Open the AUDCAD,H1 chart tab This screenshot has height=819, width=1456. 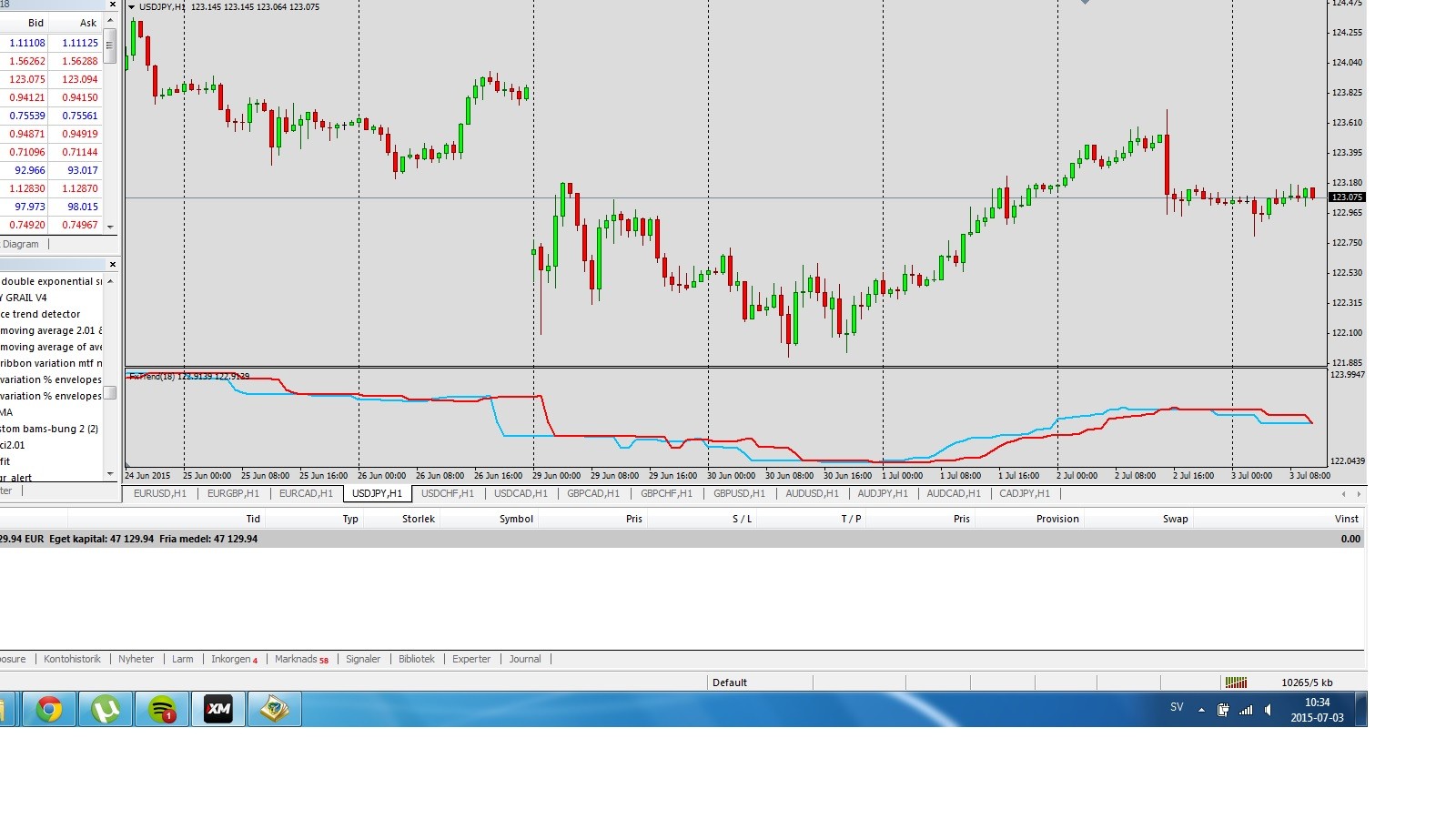(x=954, y=493)
